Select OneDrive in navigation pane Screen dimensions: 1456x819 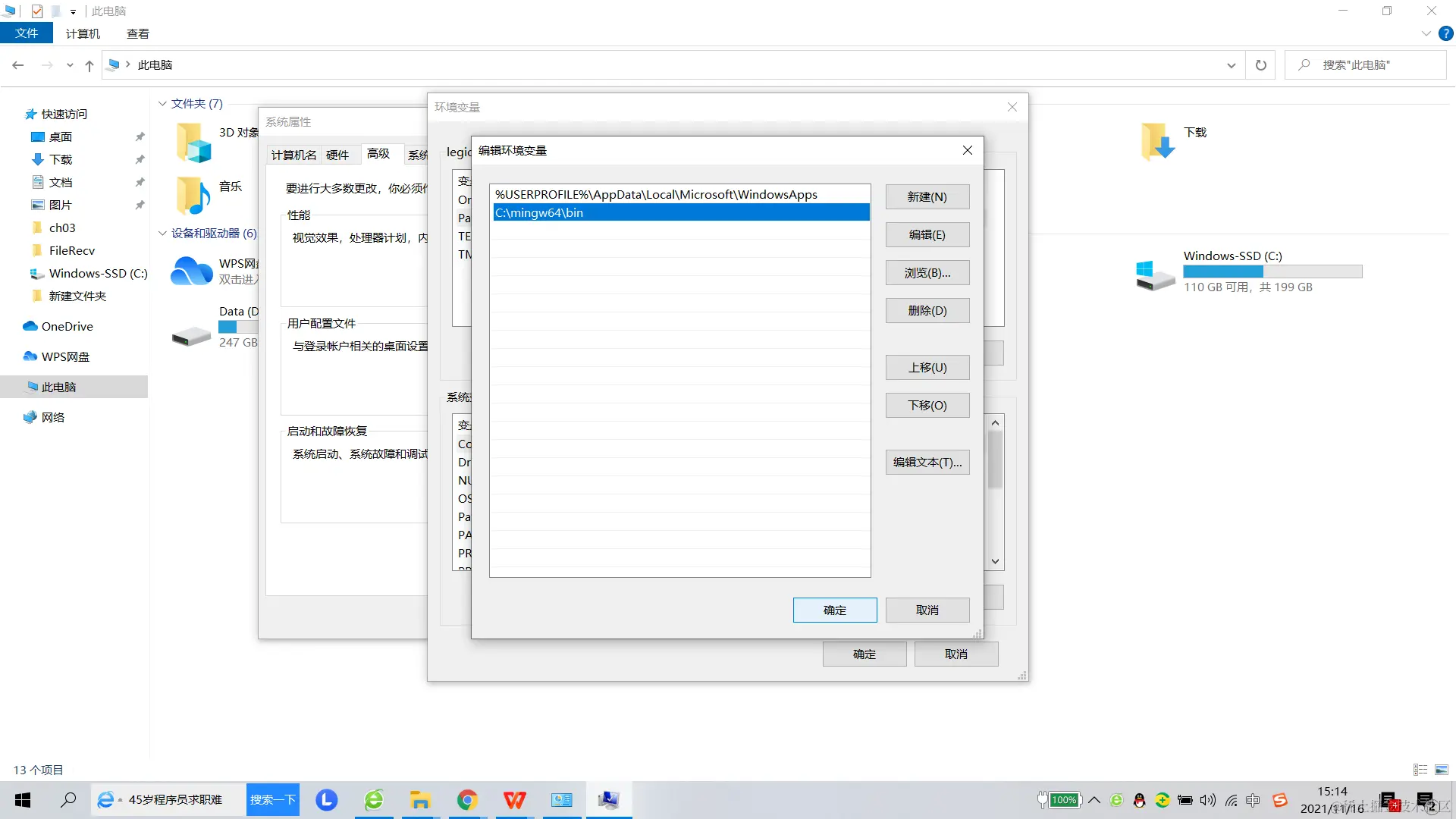(67, 327)
